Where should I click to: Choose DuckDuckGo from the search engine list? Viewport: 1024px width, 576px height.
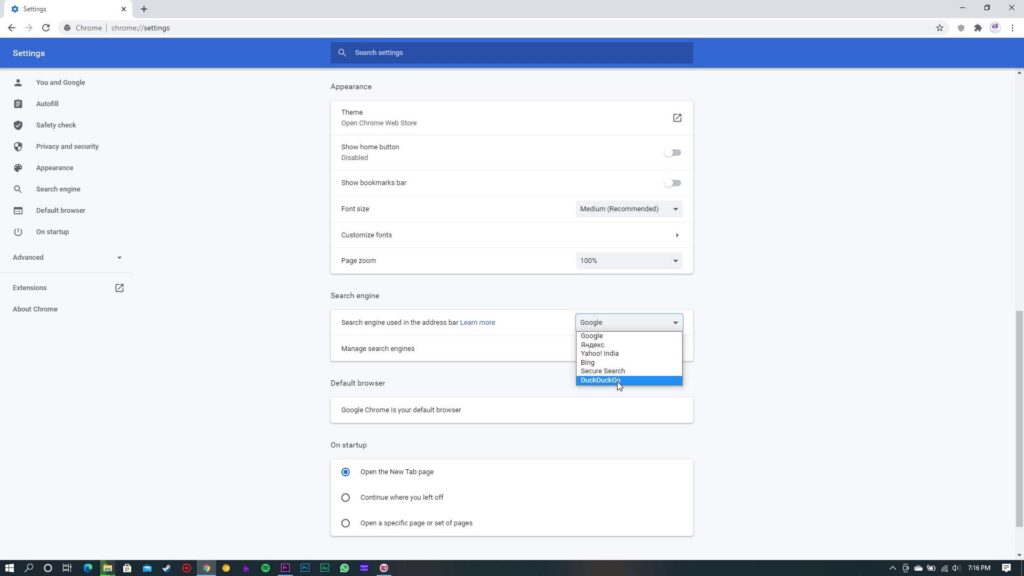(x=629, y=380)
